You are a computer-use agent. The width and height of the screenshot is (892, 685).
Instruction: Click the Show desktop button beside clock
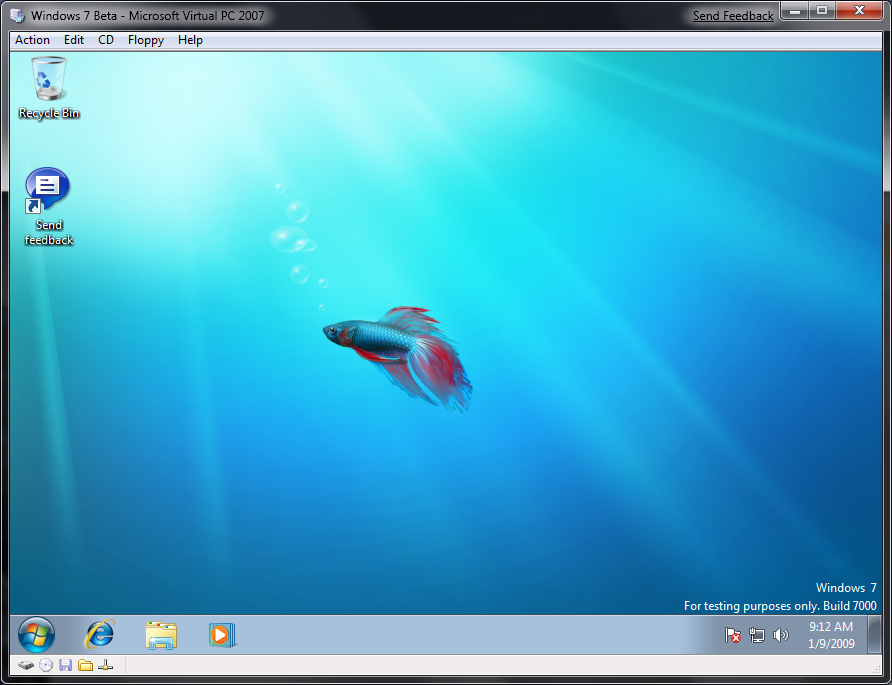874,634
